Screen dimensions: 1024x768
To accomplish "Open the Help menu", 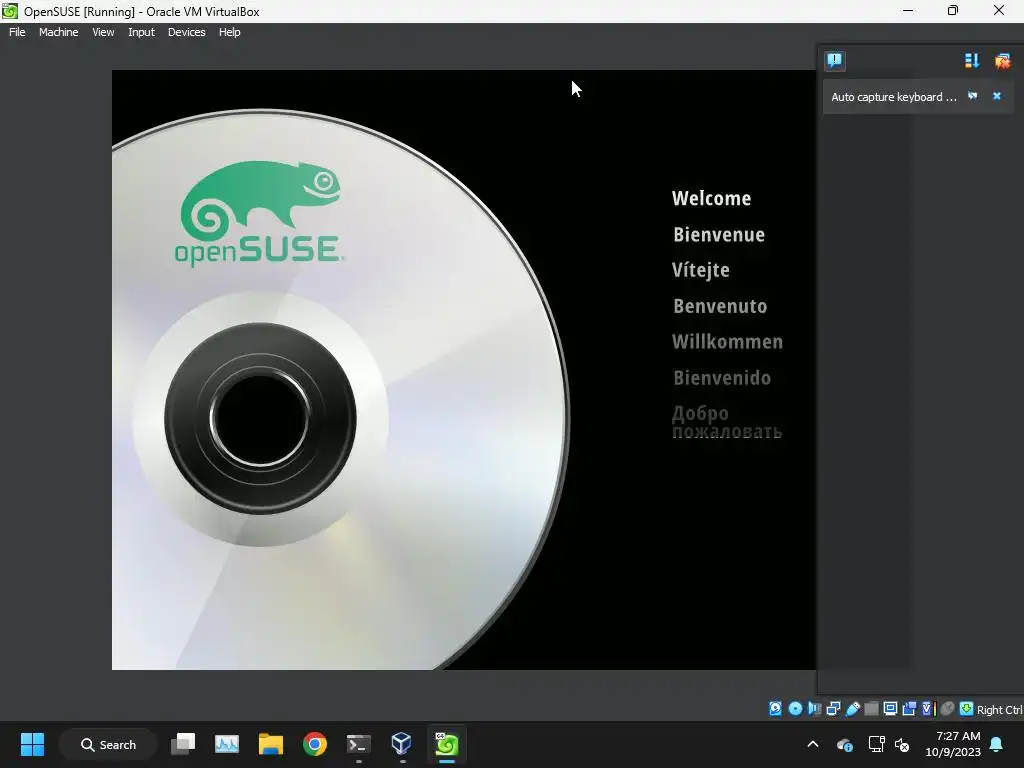I will coord(229,32).
